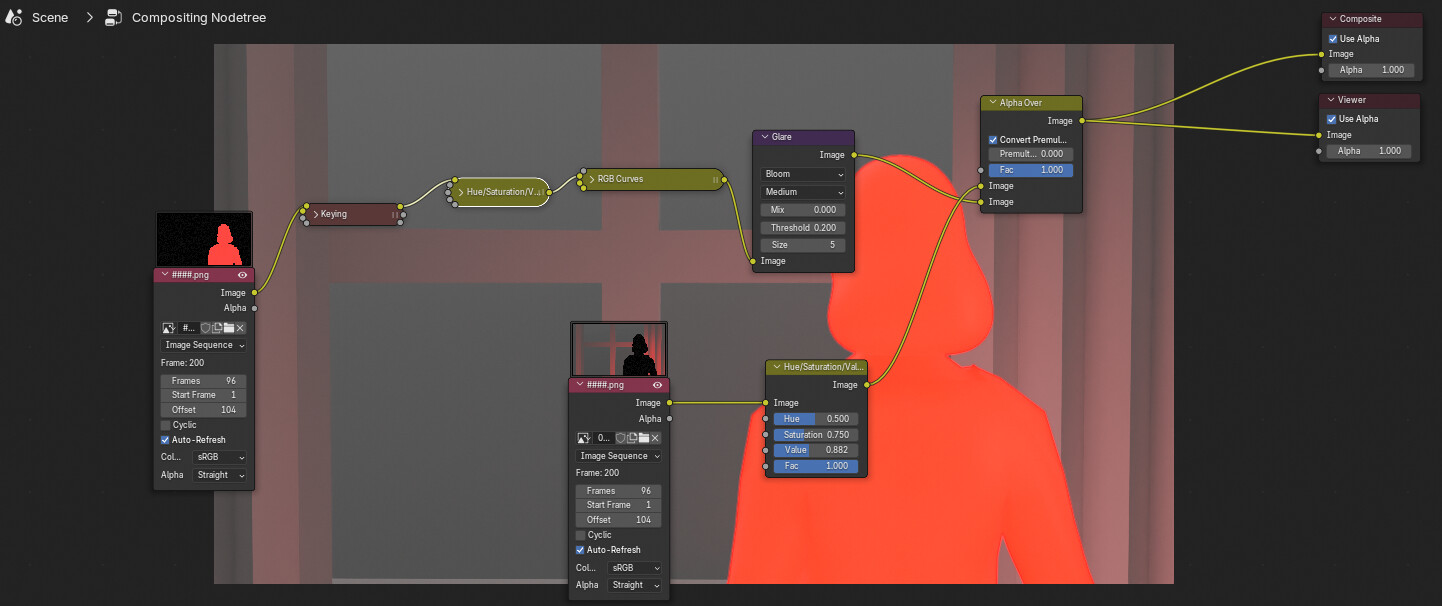Click the dark silhouette preview thumbnail above the second image node
The image size is (1442, 606).
(619, 349)
